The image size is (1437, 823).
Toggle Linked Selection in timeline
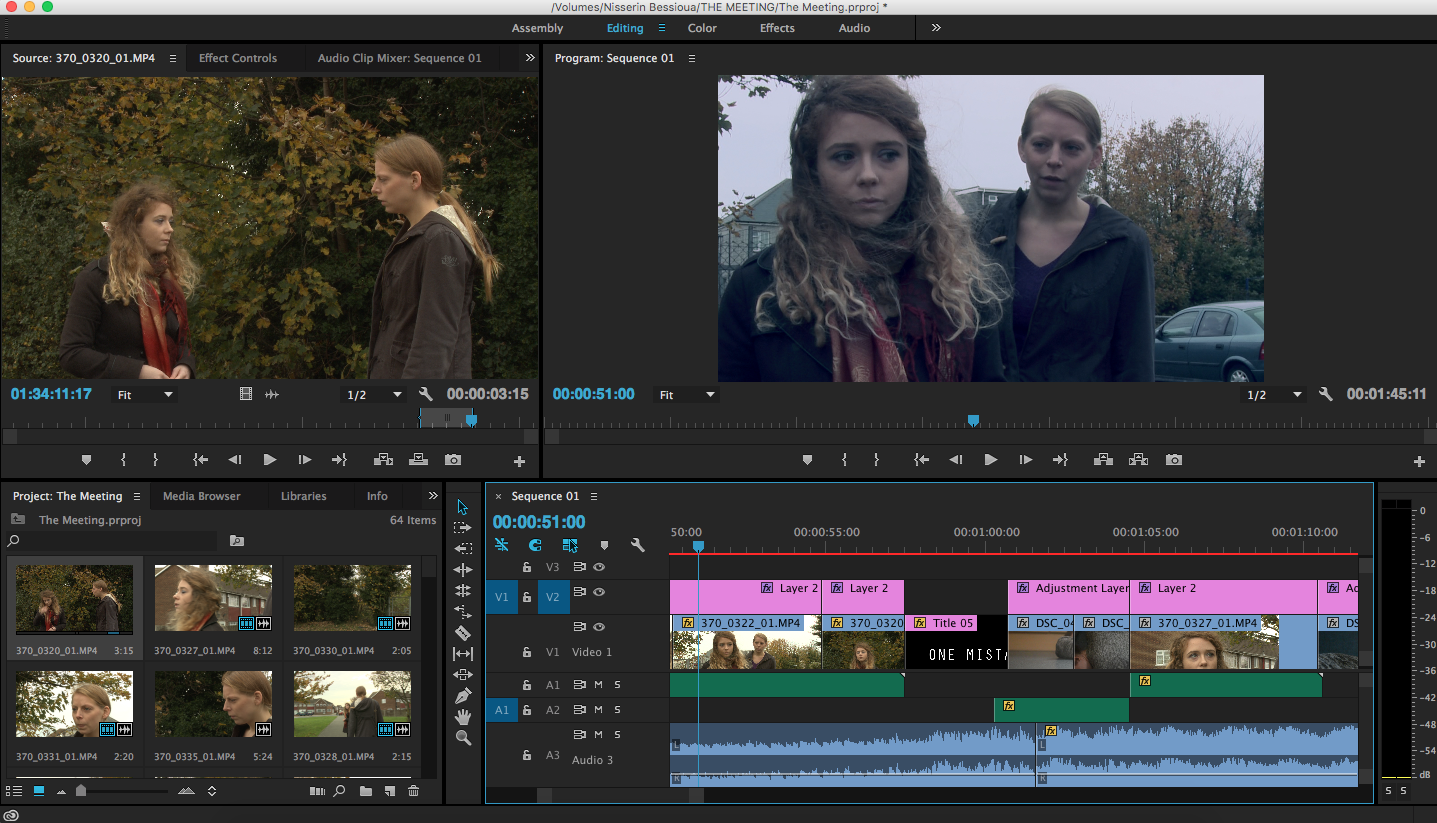570,545
